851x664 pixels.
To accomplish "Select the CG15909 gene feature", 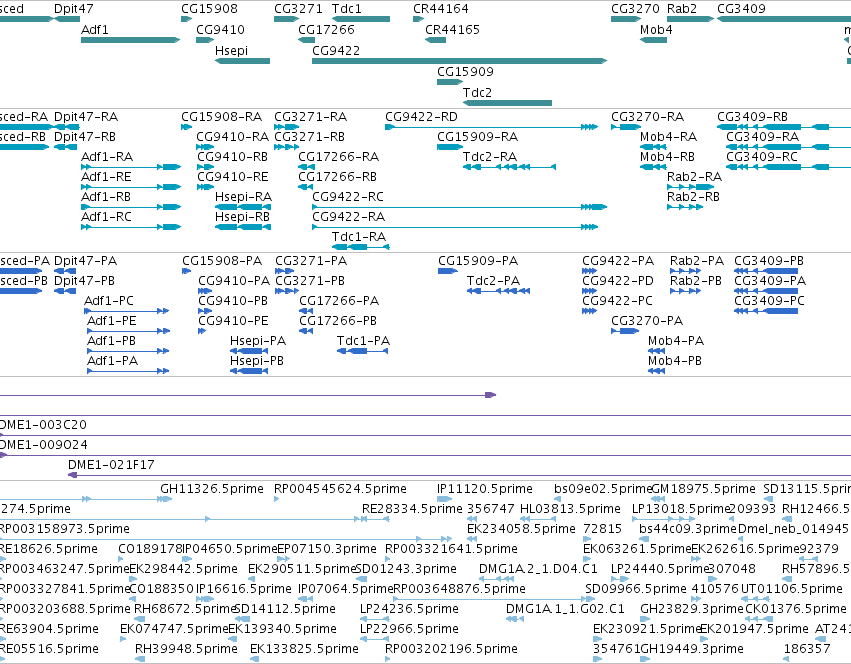I will pos(450,82).
